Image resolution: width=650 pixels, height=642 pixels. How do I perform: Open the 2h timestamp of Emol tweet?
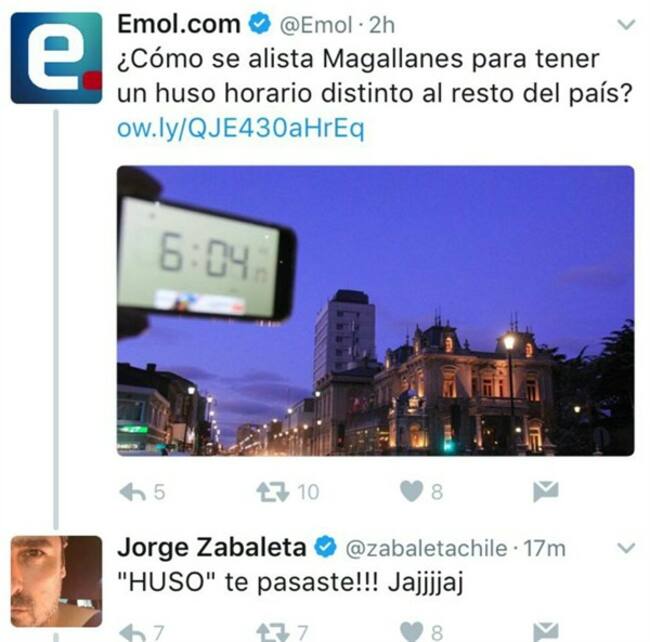coord(381,25)
